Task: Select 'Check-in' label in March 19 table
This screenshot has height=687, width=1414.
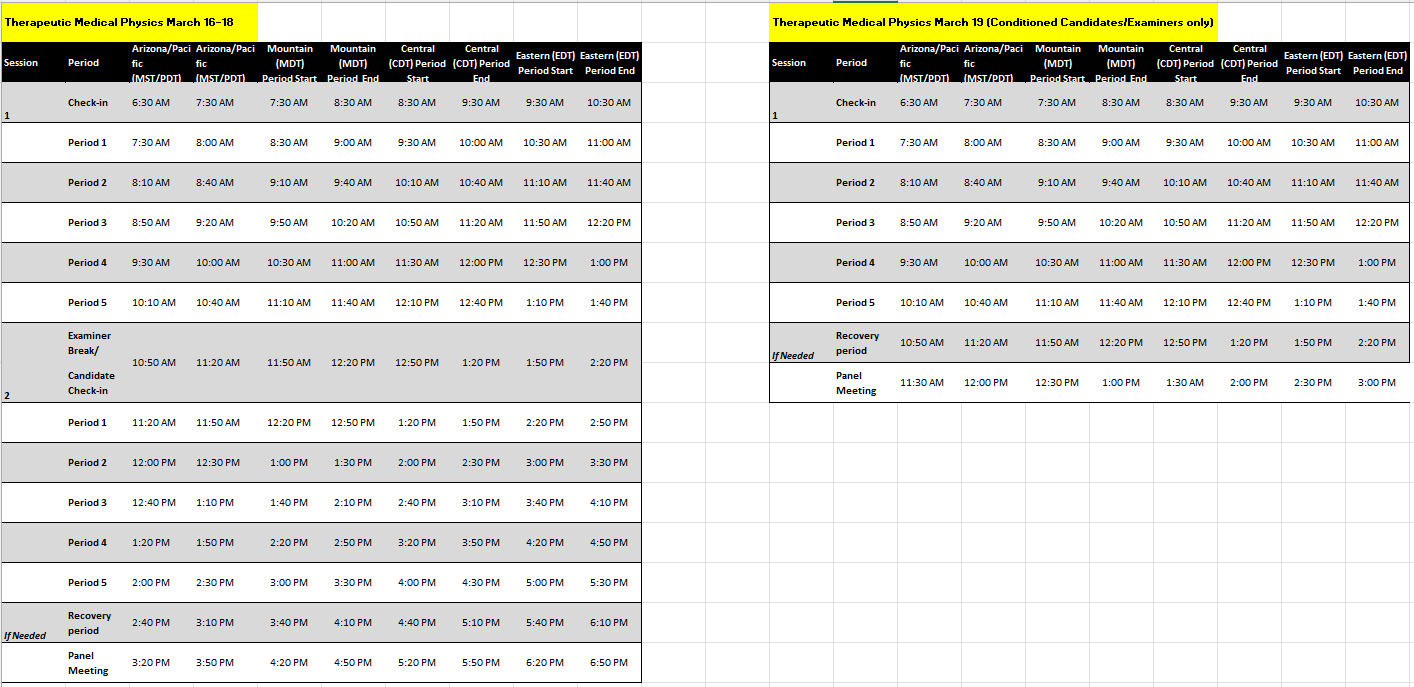Action: click(856, 103)
